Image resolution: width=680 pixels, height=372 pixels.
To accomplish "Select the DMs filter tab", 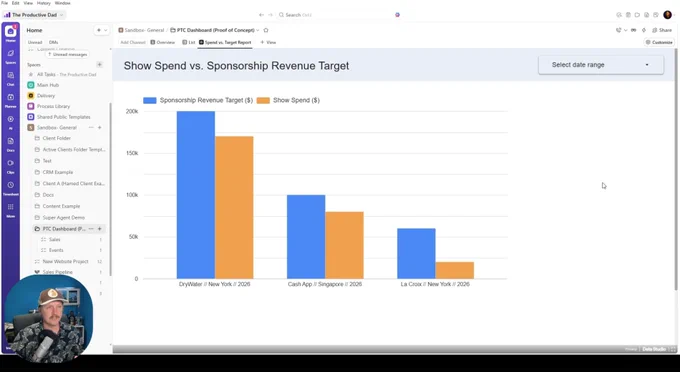I will pyautogui.click(x=53, y=42).
